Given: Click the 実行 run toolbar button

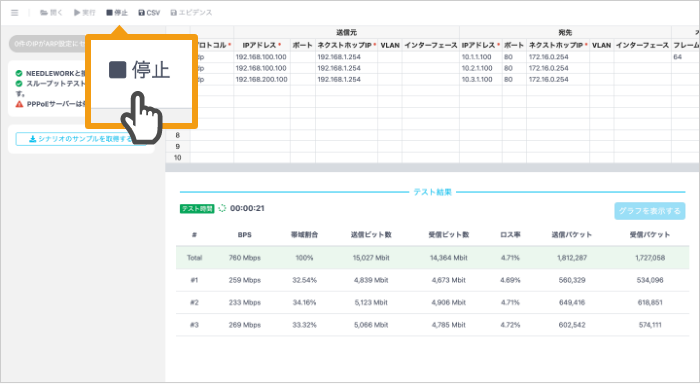Looking at the screenshot, I should click(x=84, y=13).
